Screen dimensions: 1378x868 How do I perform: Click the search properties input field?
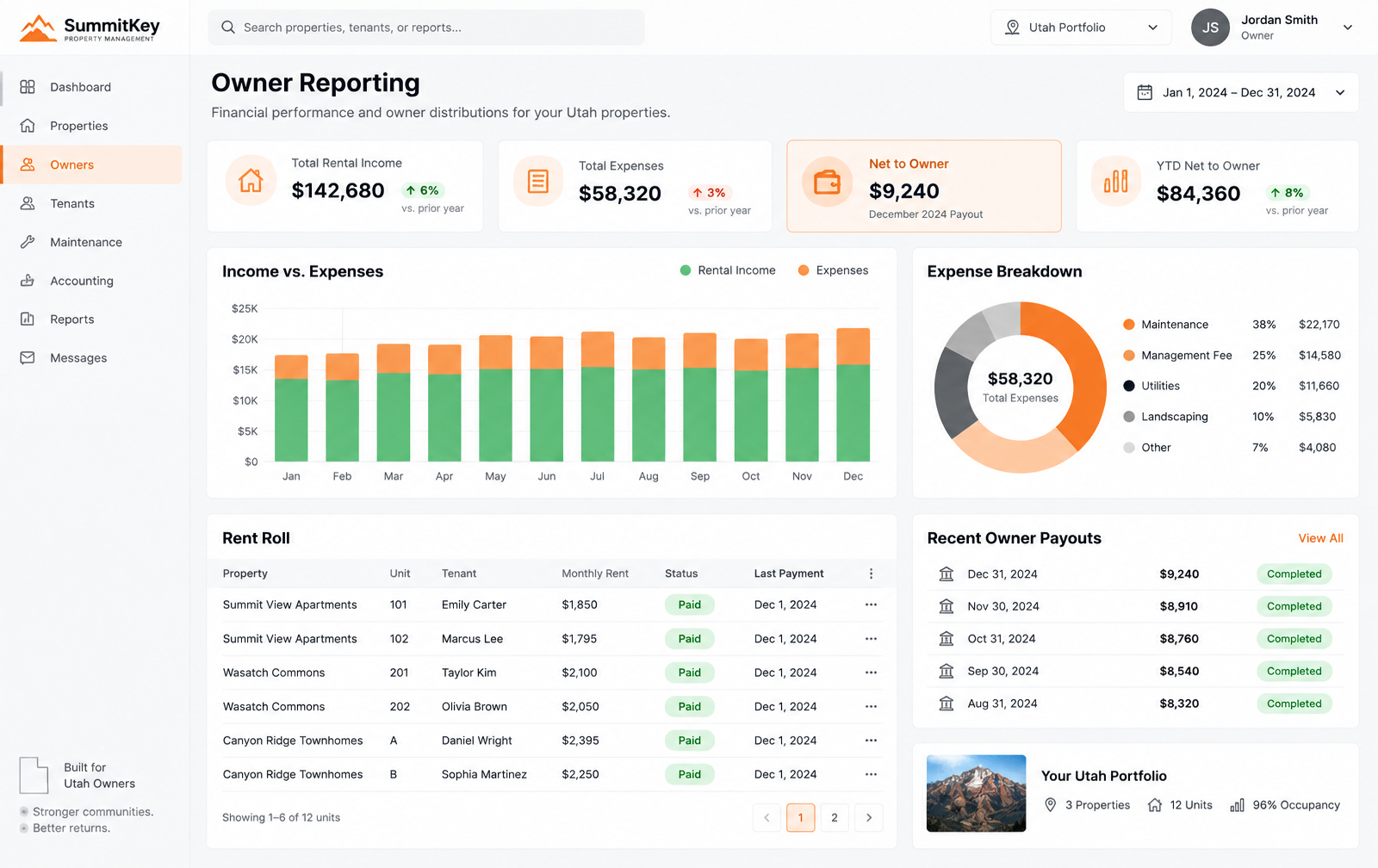426,28
